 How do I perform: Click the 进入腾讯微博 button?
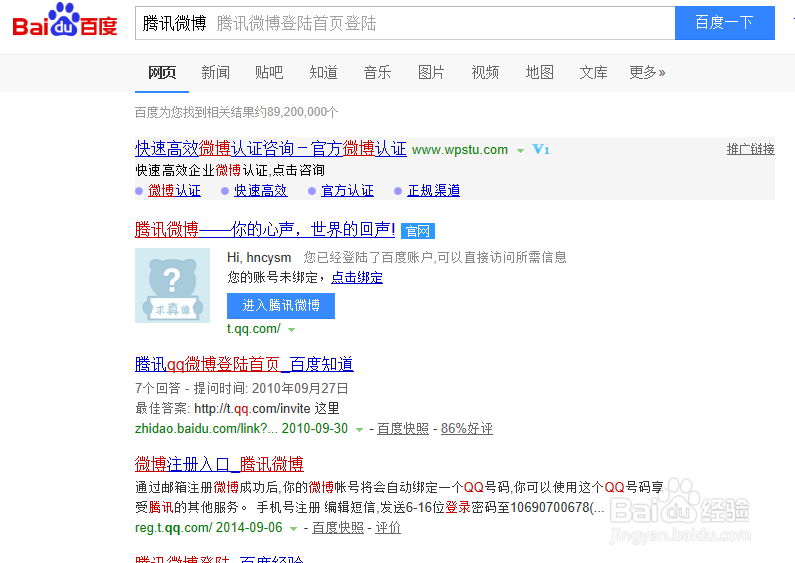coord(281,306)
